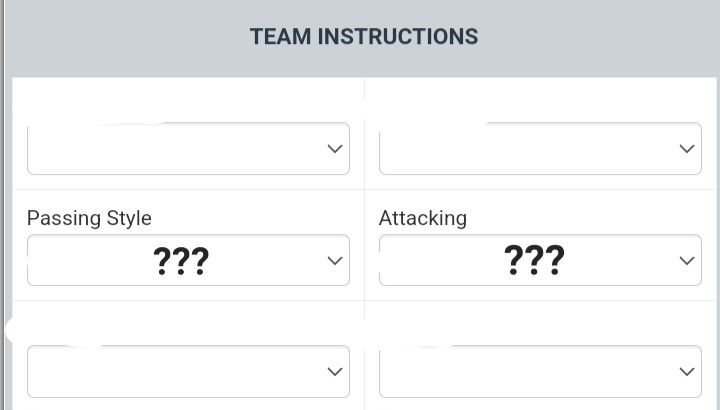Click the chevron above Attacking
720x410 pixels.
coord(687,149)
